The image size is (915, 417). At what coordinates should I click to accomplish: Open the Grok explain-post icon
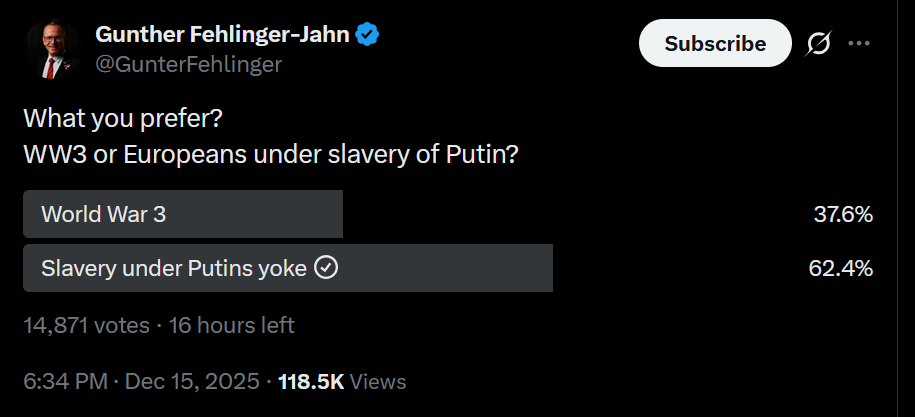(x=819, y=43)
